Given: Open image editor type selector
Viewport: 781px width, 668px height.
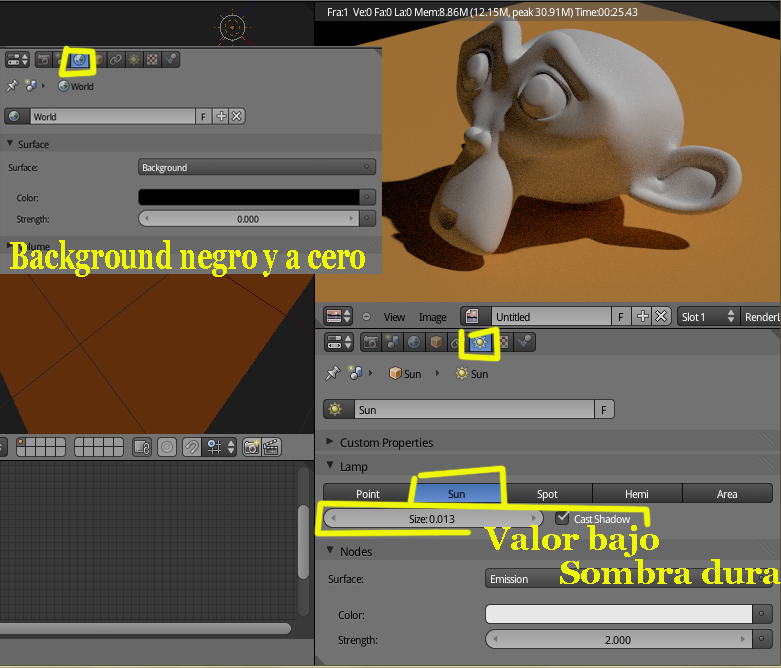Looking at the screenshot, I should [x=338, y=316].
